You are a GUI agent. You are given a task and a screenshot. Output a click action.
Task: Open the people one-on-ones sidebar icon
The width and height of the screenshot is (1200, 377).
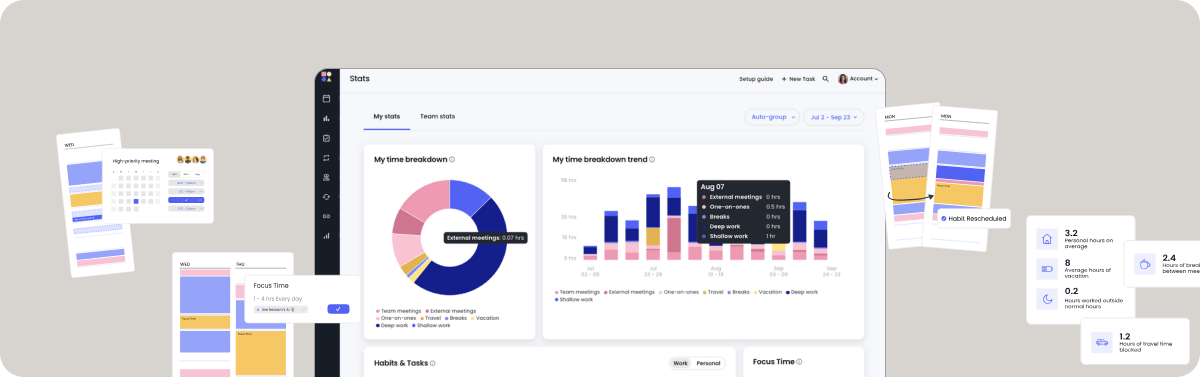coord(326,177)
